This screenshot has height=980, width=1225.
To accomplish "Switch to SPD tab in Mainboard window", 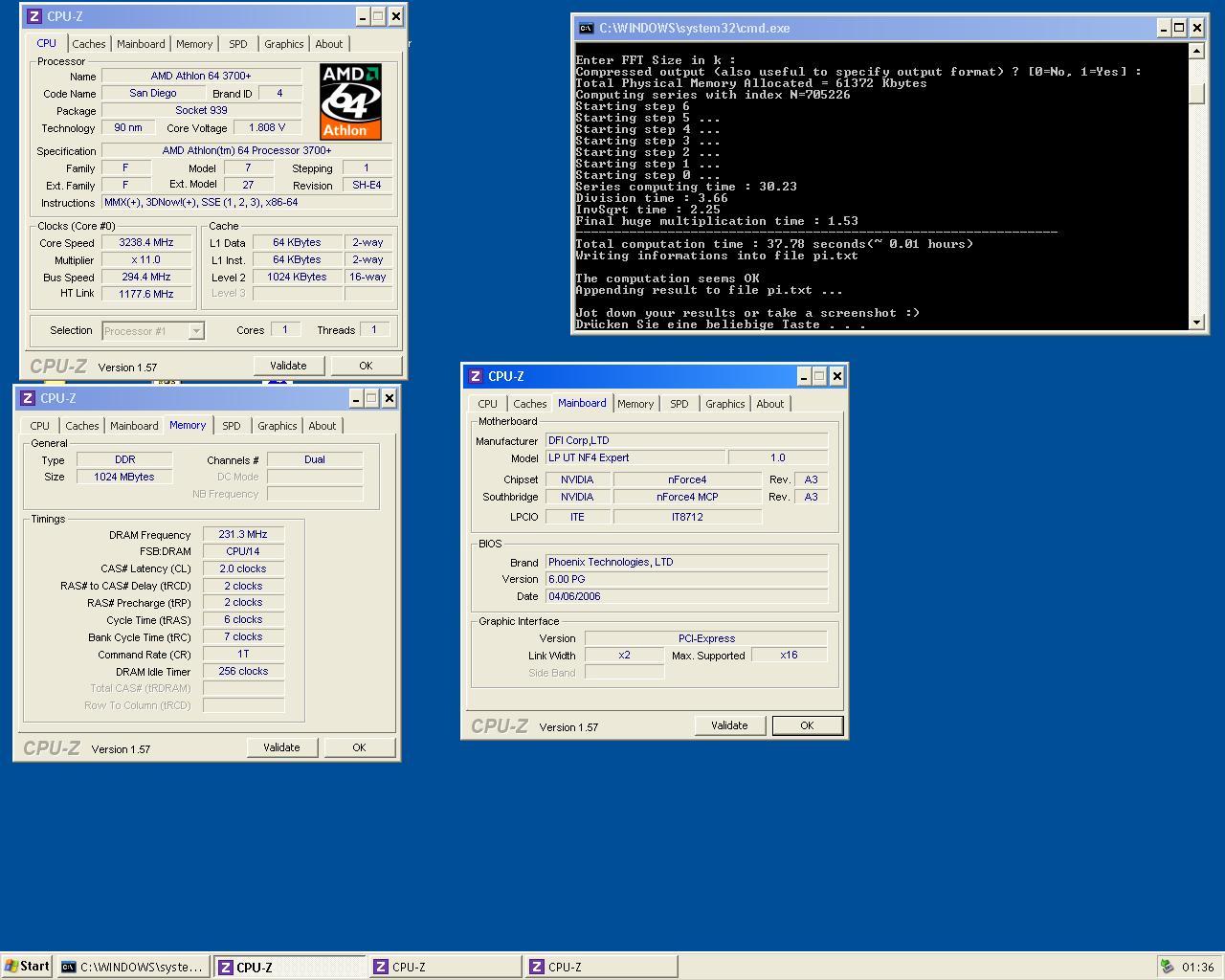I will [x=679, y=404].
